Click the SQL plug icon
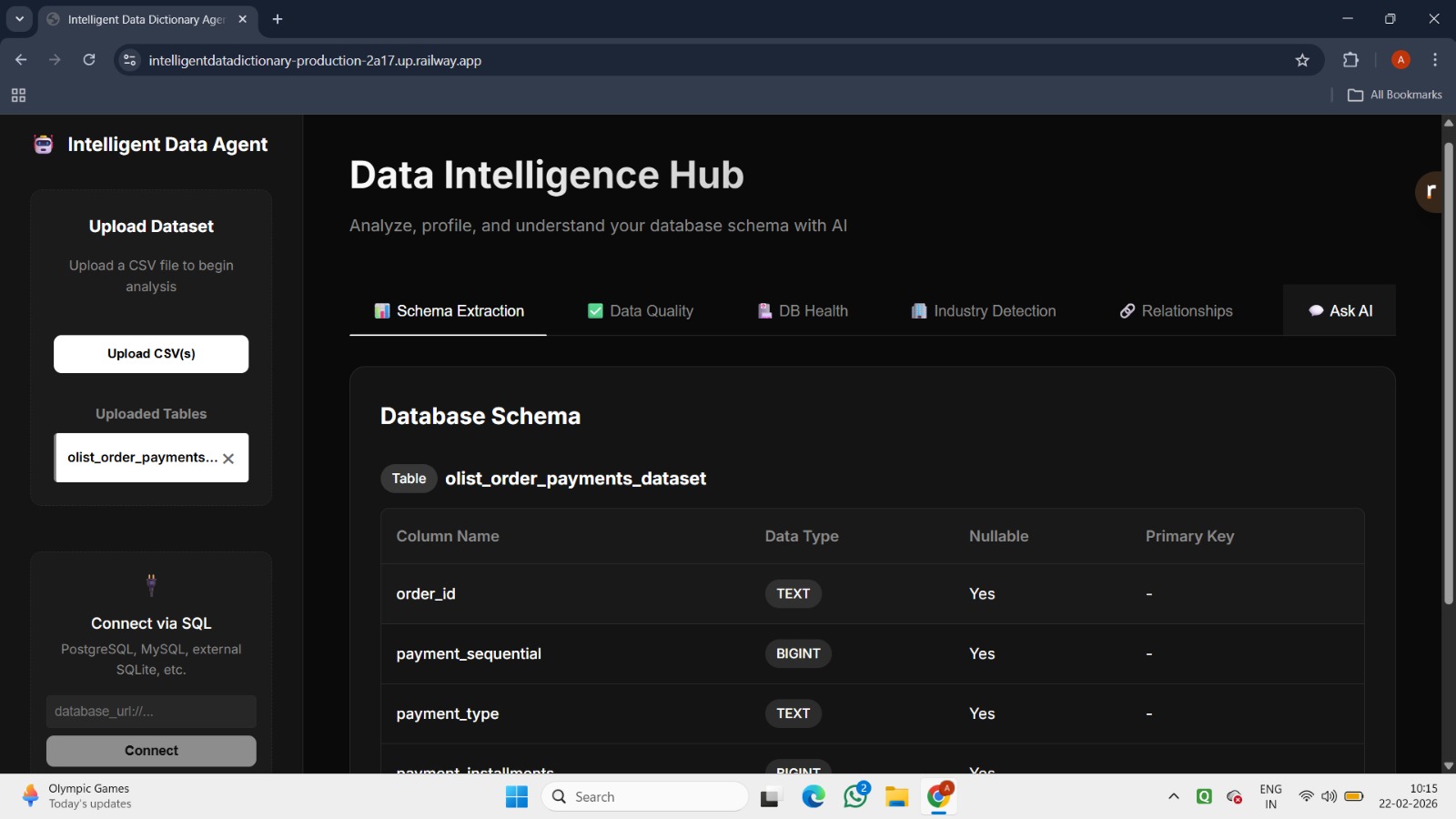The image size is (1456, 819). click(151, 584)
